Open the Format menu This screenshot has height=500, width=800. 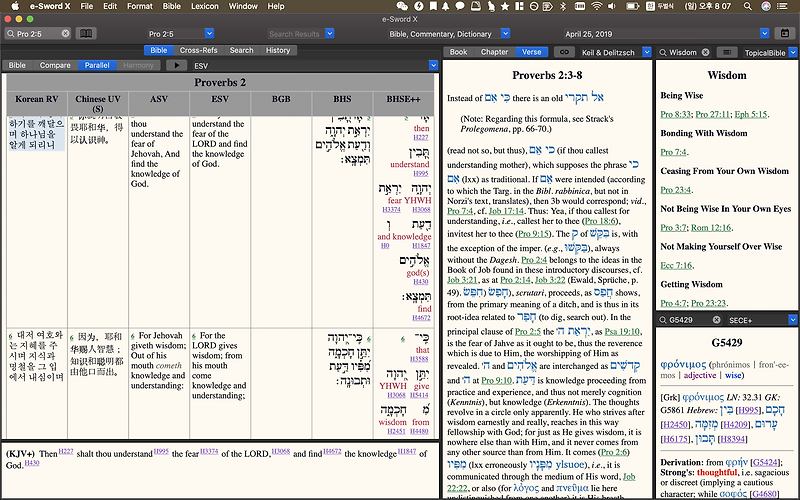point(139,6)
